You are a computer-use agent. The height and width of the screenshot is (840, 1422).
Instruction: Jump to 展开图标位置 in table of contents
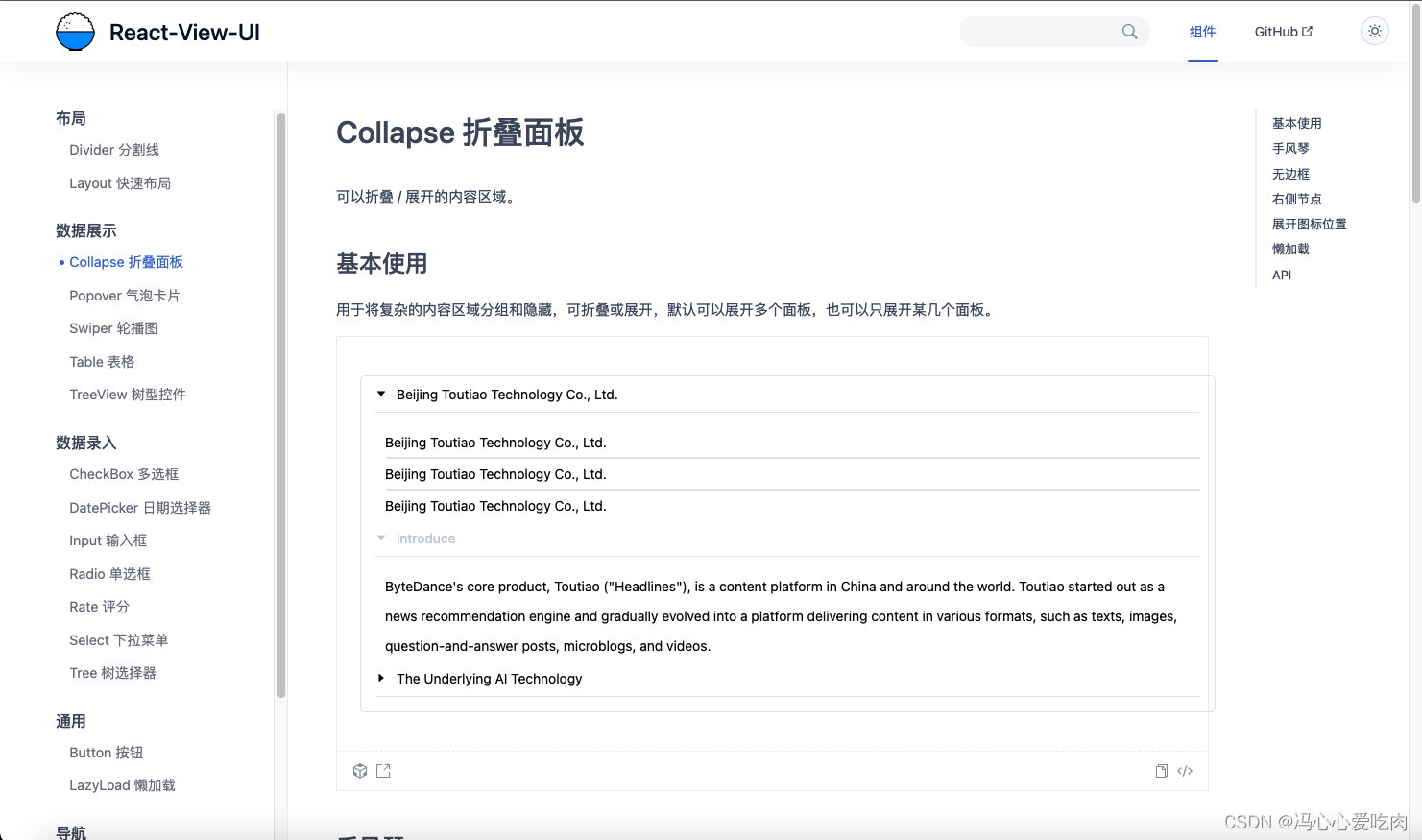coord(1309,224)
